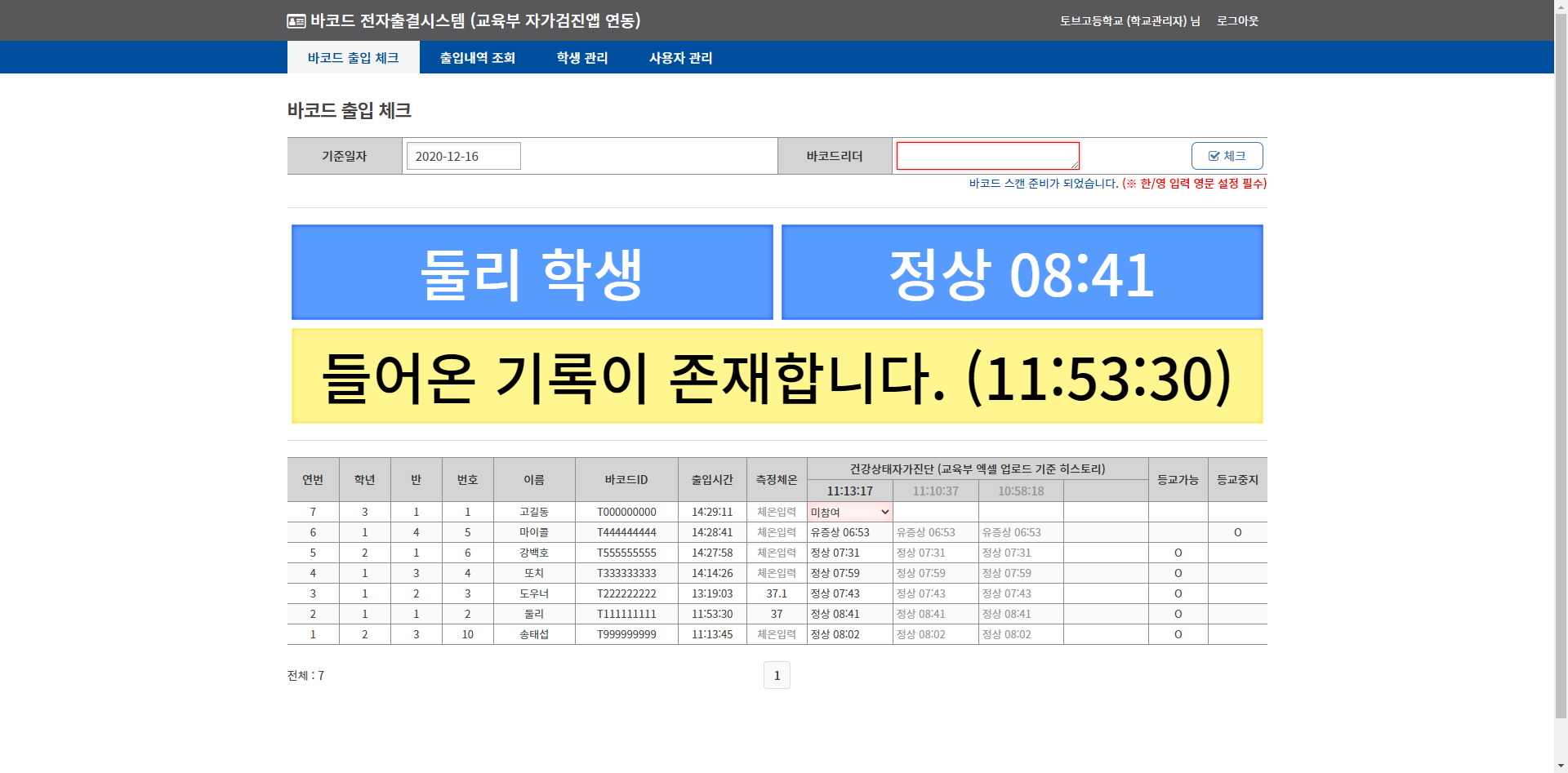Click the yellow 들어온 기록이 존재합니다 banner
The height and width of the screenshot is (773, 1568).
[x=777, y=376]
